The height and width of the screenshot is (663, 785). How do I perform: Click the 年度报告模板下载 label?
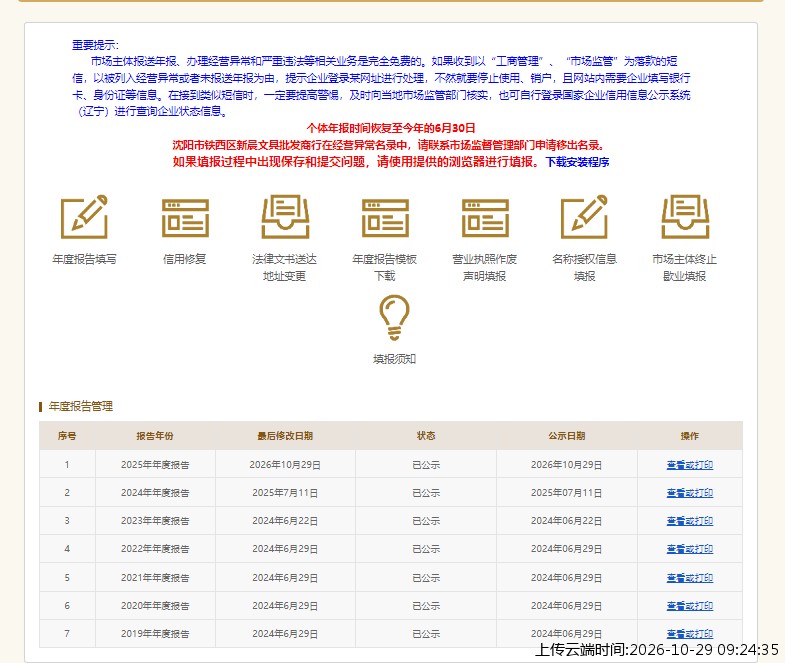[384, 267]
